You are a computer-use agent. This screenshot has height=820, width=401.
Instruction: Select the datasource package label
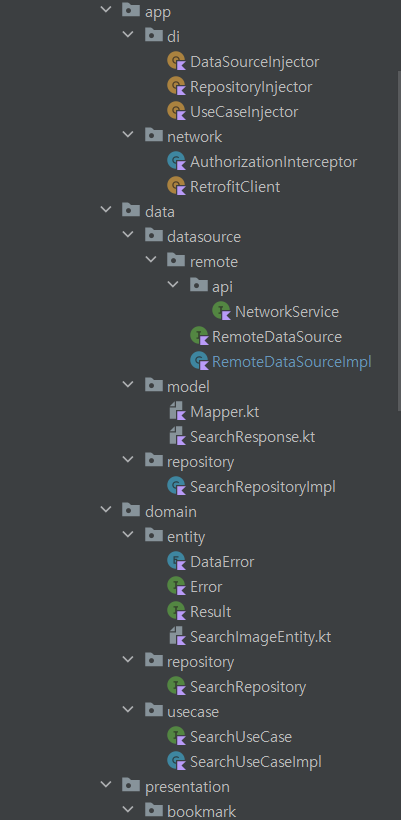204,236
